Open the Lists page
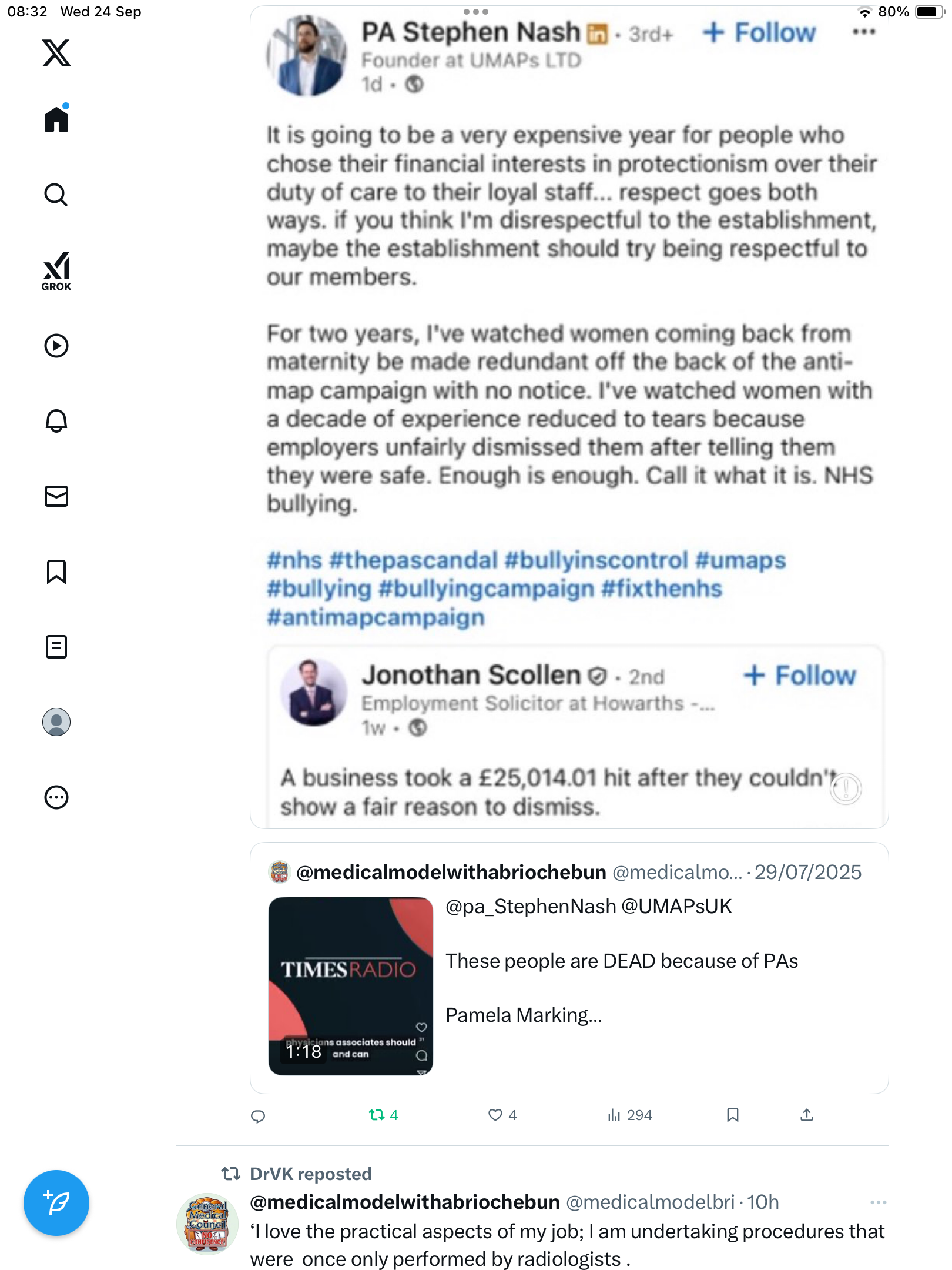 coord(56,647)
